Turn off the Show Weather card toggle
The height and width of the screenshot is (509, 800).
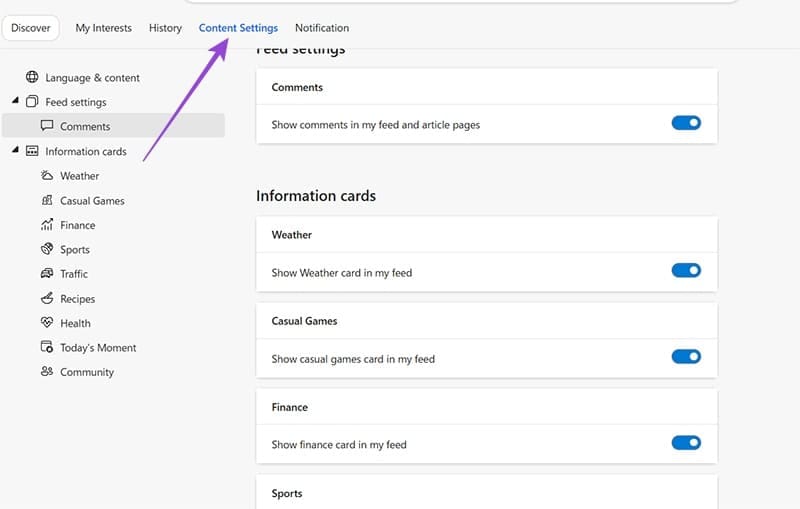686,271
